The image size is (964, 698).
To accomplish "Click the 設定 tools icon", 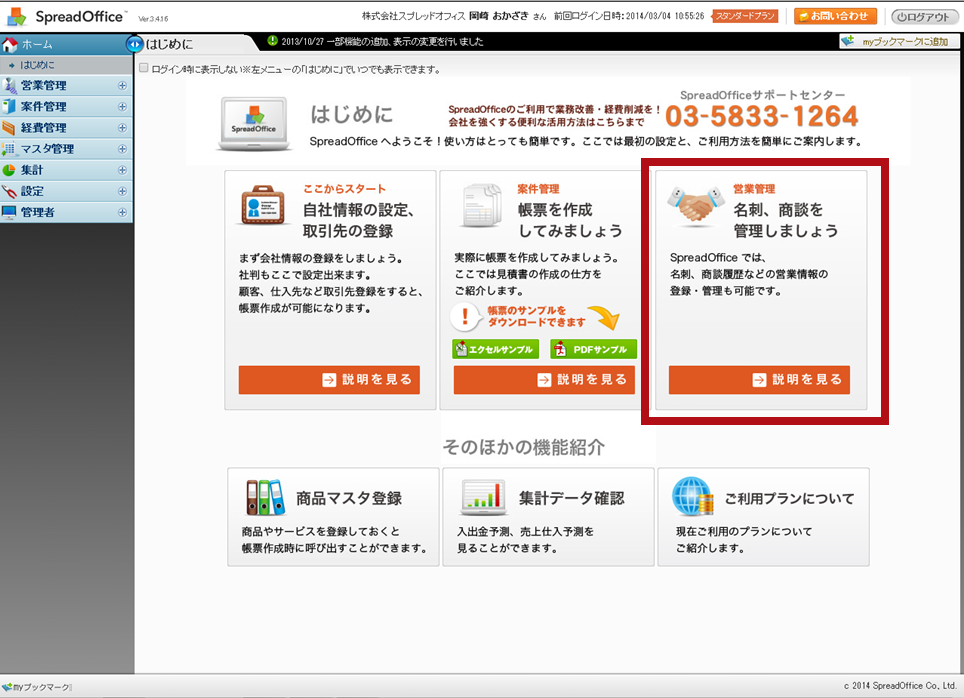I will click(x=9, y=191).
